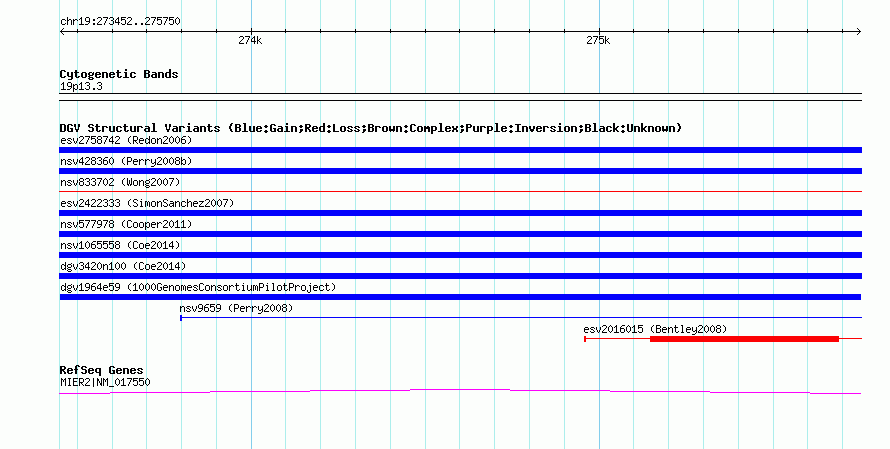Select esv2016015 (Bentley2008) variant label
This screenshot has height=449, width=890.
655,329
